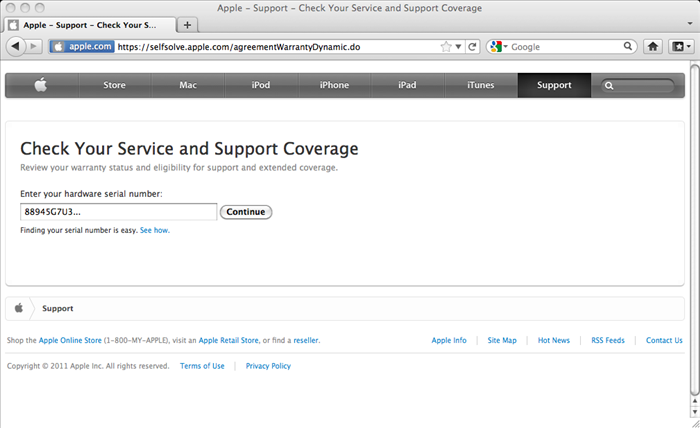Click the address bar URL text
This screenshot has height=428, width=700.
[239, 47]
